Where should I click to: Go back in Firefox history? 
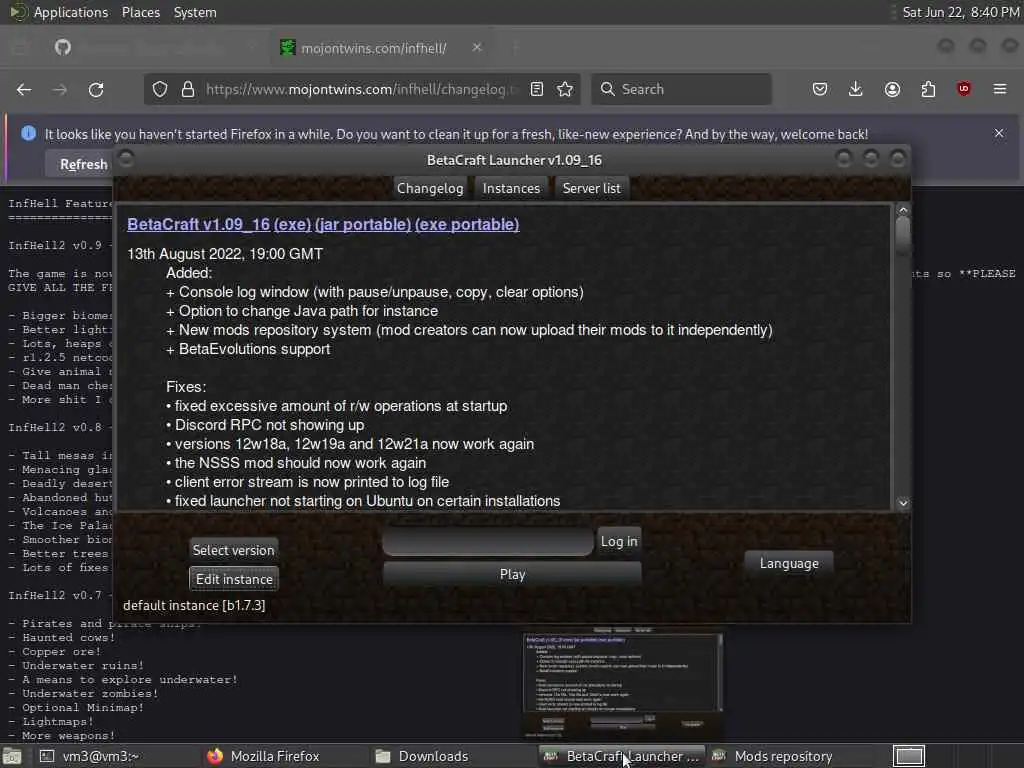[x=24, y=89]
